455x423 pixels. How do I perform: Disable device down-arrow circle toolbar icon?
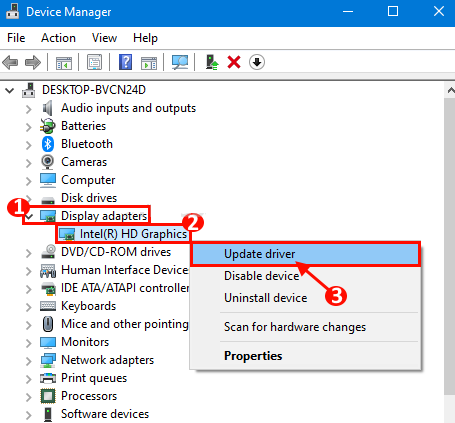(x=257, y=62)
